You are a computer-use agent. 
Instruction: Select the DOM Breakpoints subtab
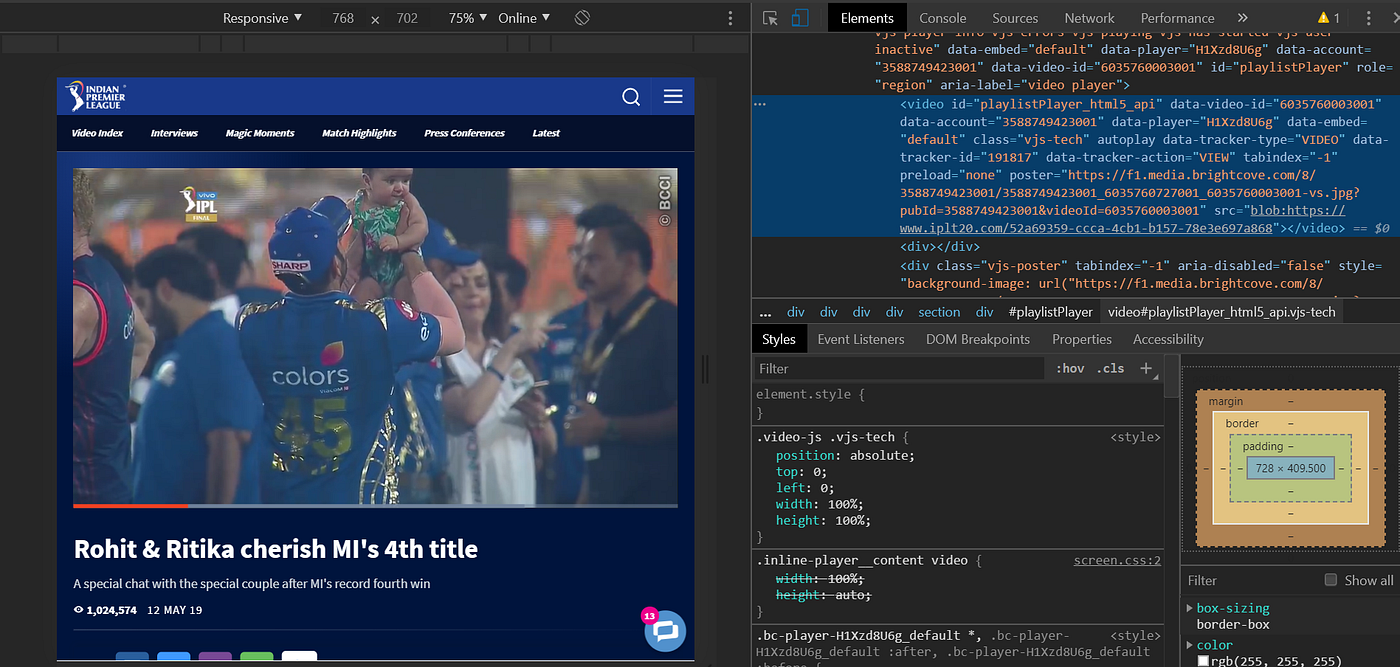point(978,339)
